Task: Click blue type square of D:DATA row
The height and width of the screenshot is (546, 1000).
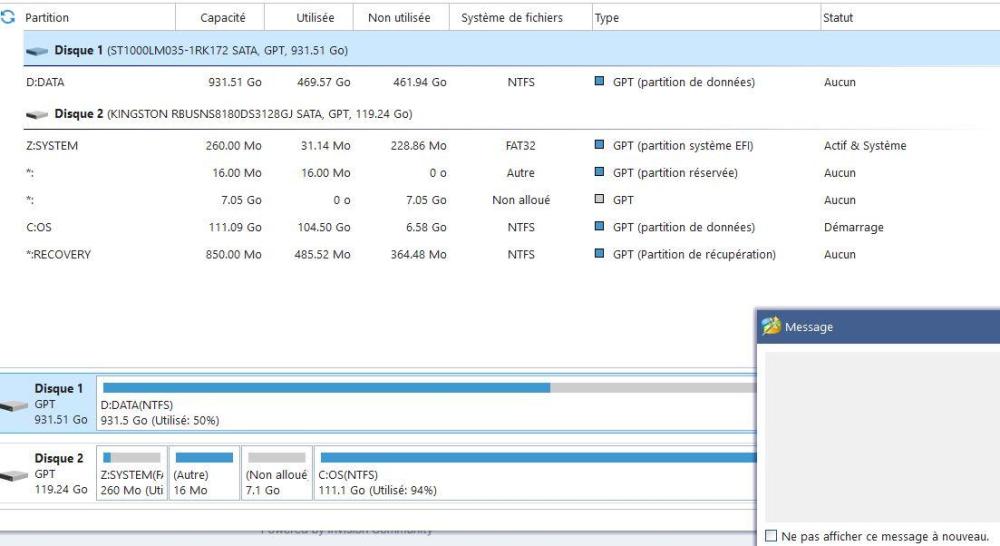Action: click(600, 82)
